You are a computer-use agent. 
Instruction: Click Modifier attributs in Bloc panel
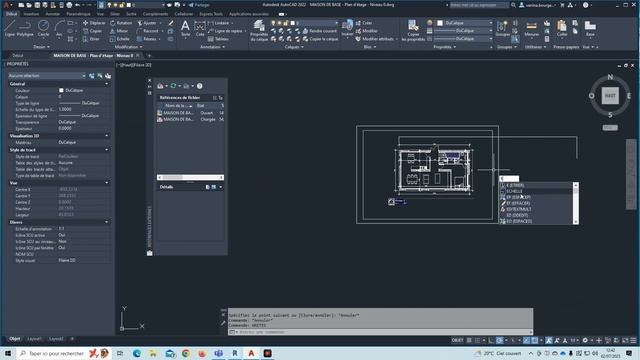tap(376, 39)
